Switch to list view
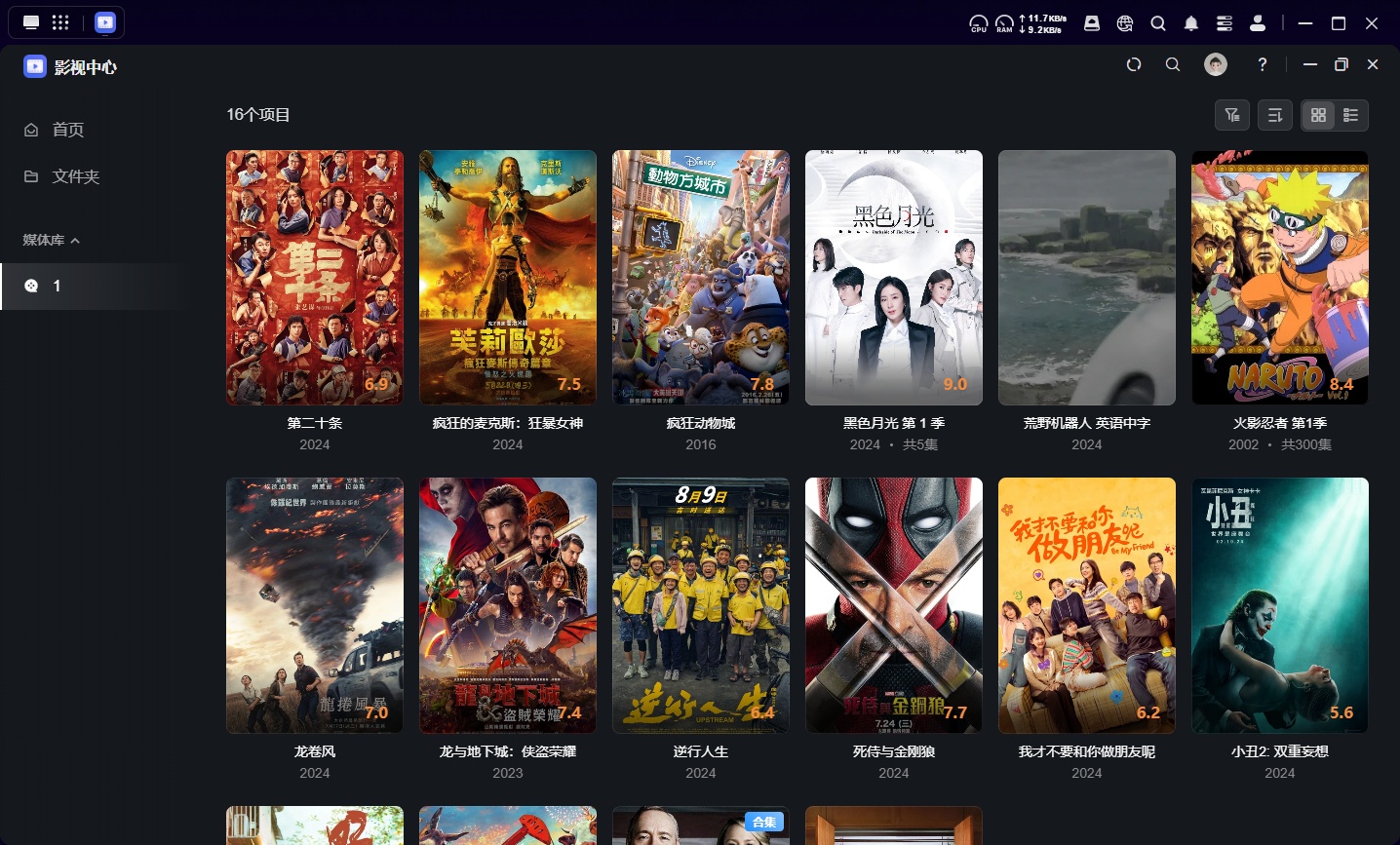The image size is (1400, 845). click(1351, 115)
